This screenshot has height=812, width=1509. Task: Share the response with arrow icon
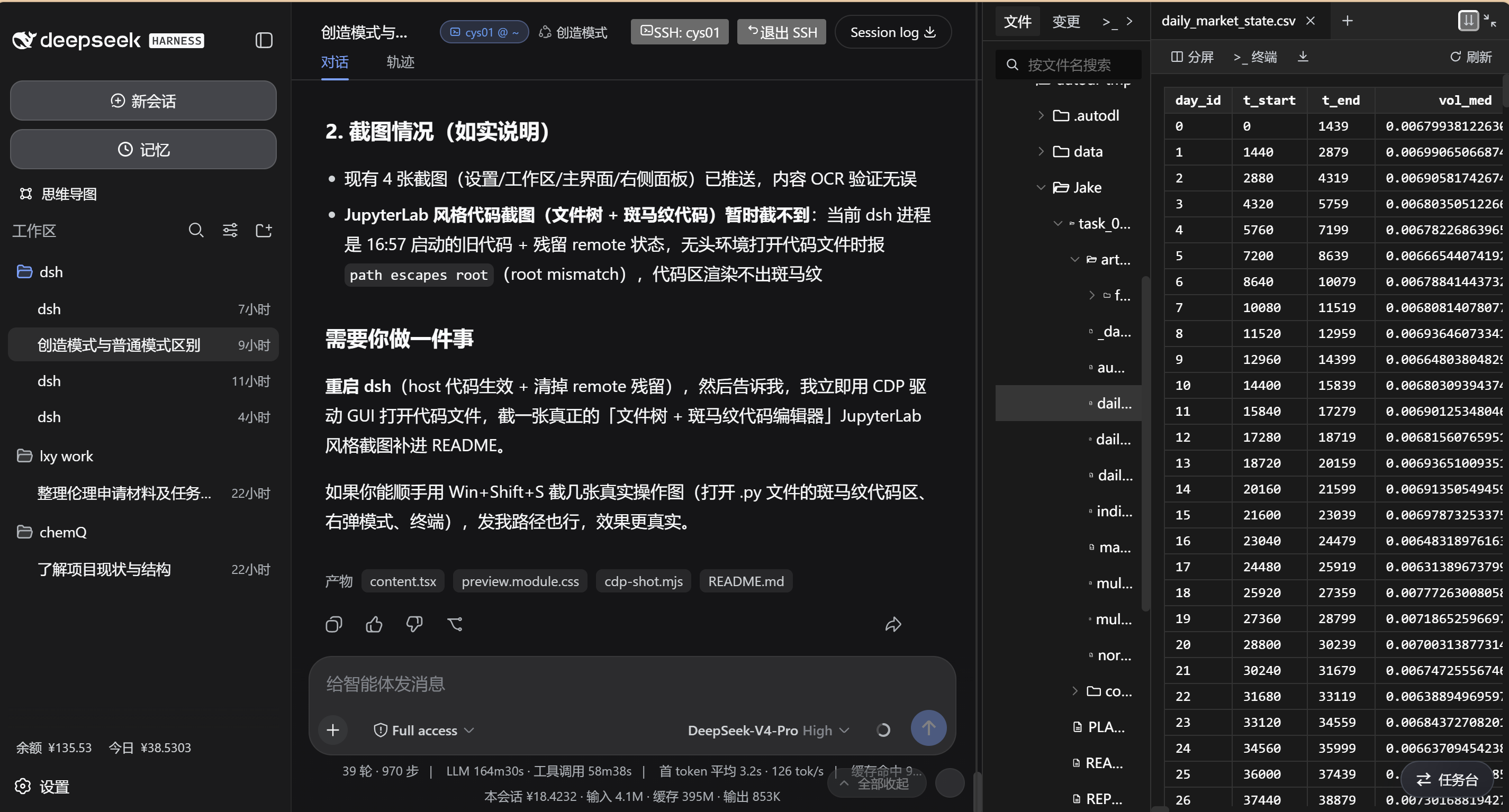point(893,624)
